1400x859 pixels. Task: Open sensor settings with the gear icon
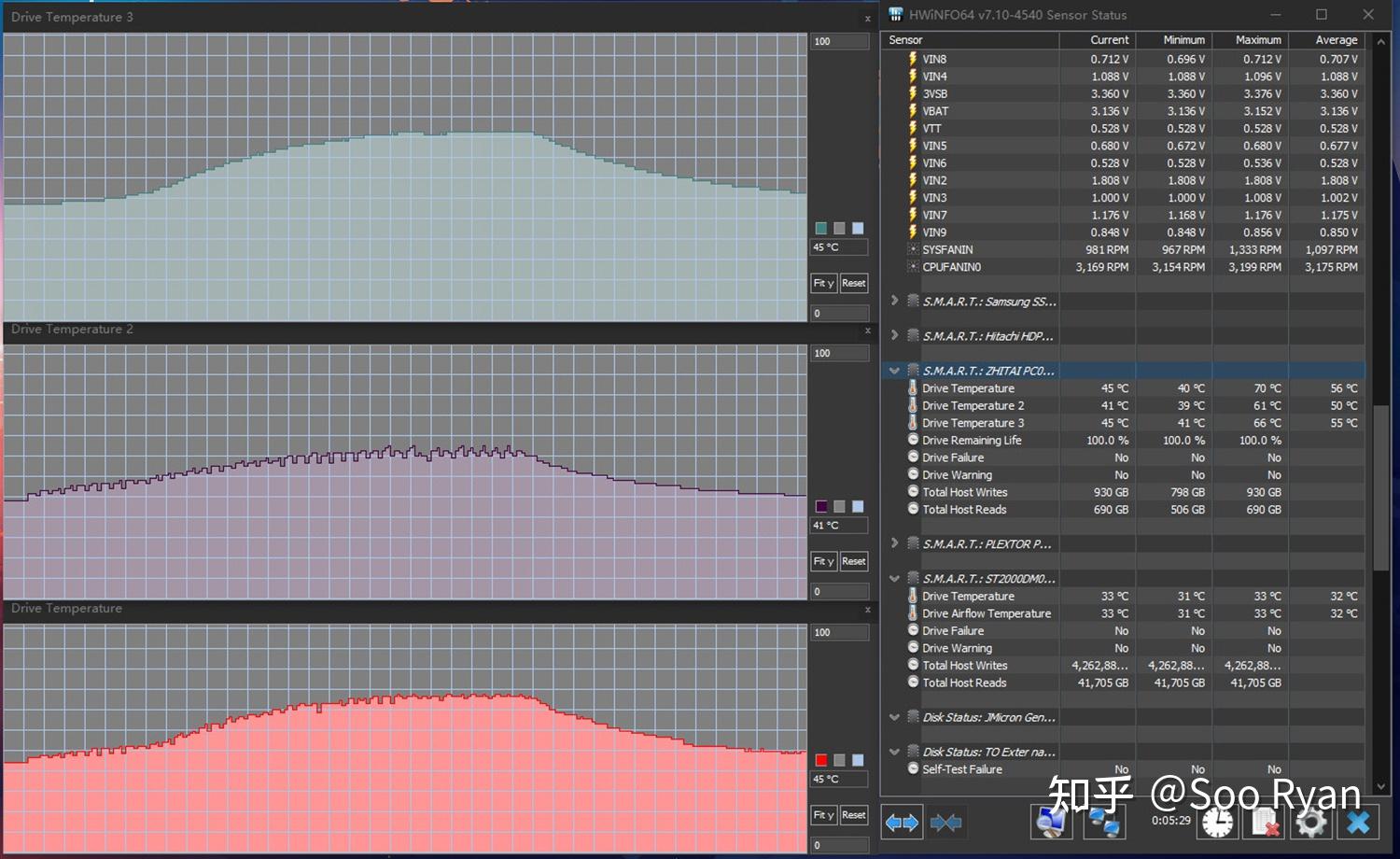point(1311,823)
